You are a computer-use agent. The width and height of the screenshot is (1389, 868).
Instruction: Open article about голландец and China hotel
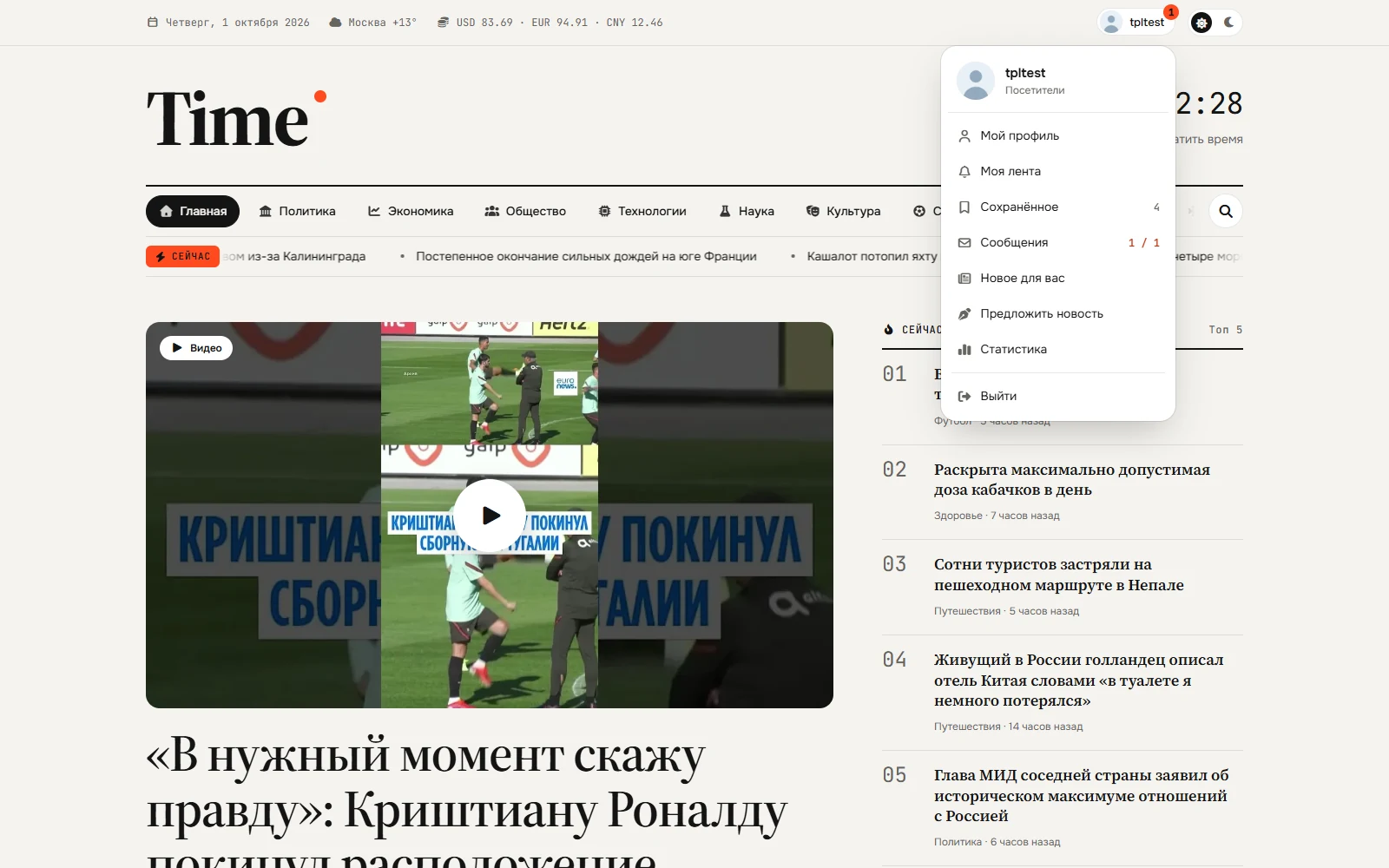point(1079,680)
